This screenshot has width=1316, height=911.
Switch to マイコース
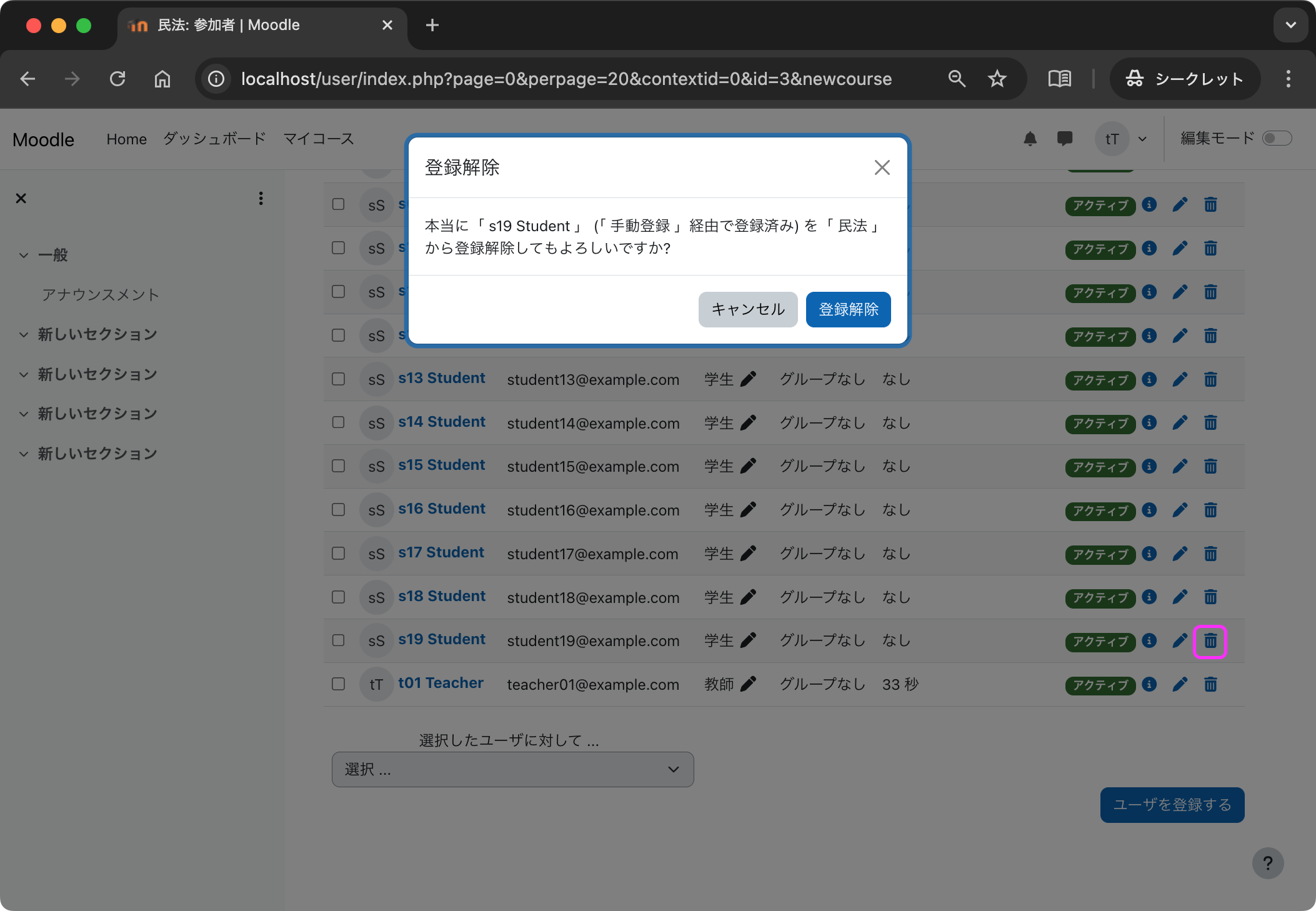click(318, 139)
